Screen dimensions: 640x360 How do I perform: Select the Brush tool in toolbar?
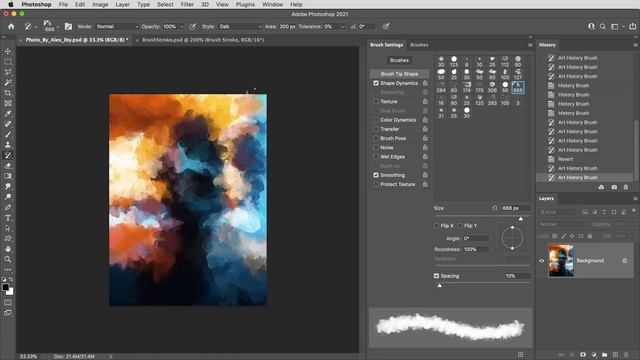(8, 134)
